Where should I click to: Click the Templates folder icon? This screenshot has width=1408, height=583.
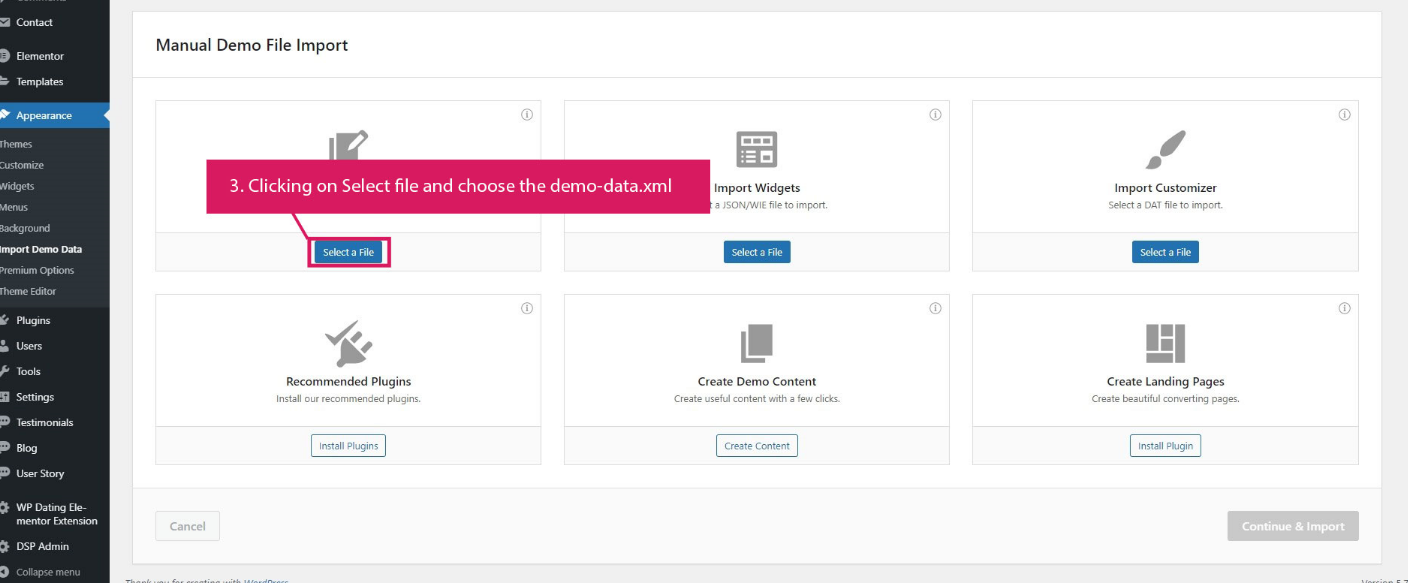4,82
